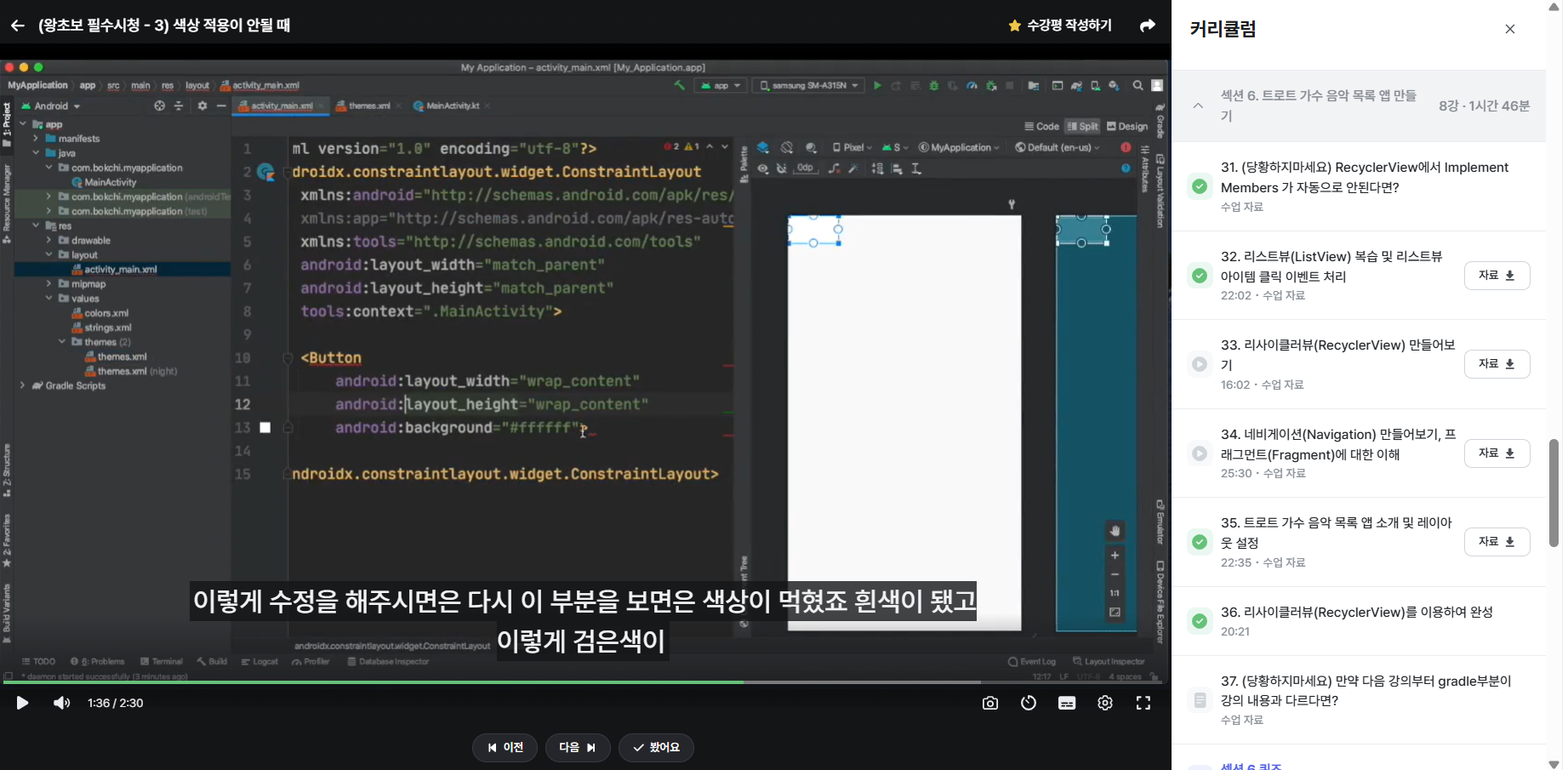This screenshot has height=770, width=1568.
Task: Go to next lecture with 다음
Action: [x=578, y=747]
